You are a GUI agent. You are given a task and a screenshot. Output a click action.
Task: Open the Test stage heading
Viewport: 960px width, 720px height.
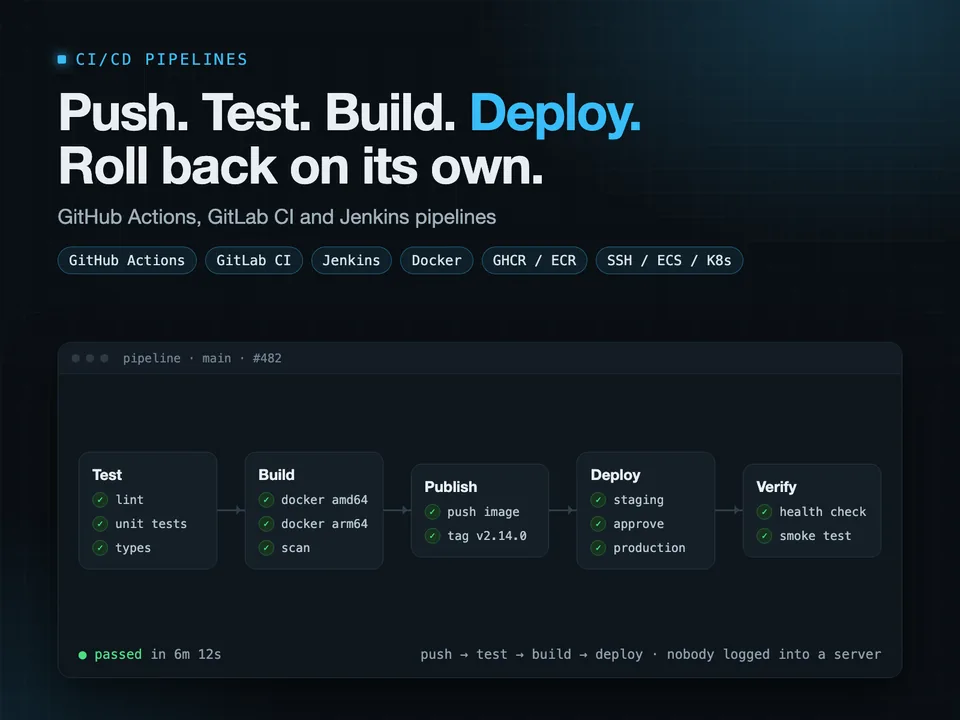107,475
